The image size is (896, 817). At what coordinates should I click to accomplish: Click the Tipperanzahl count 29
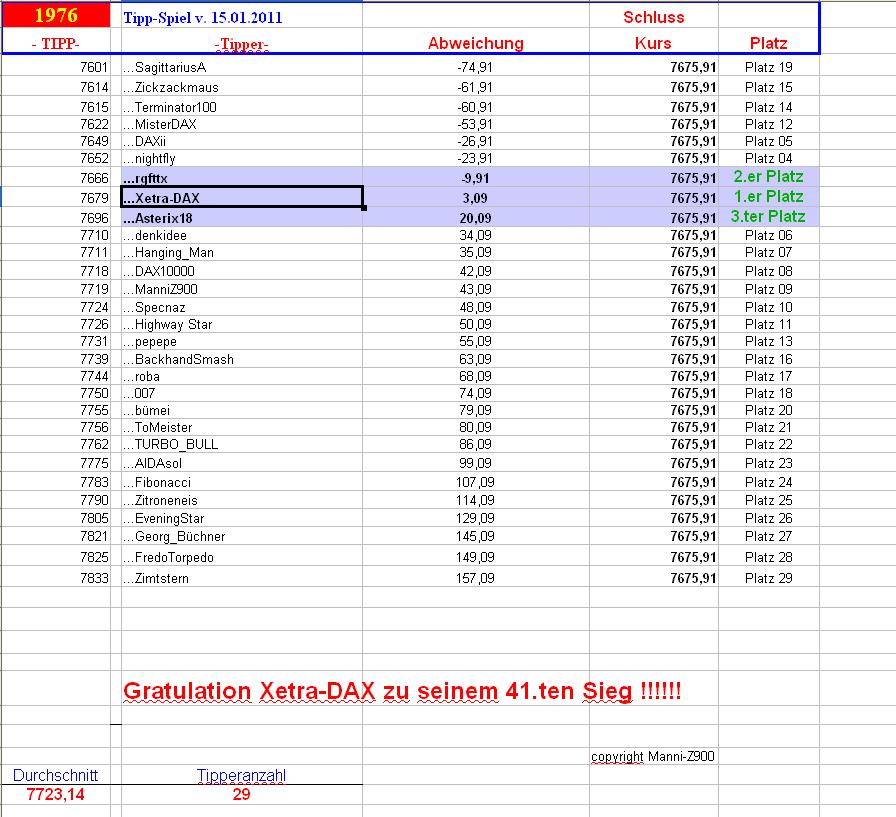pos(241,795)
